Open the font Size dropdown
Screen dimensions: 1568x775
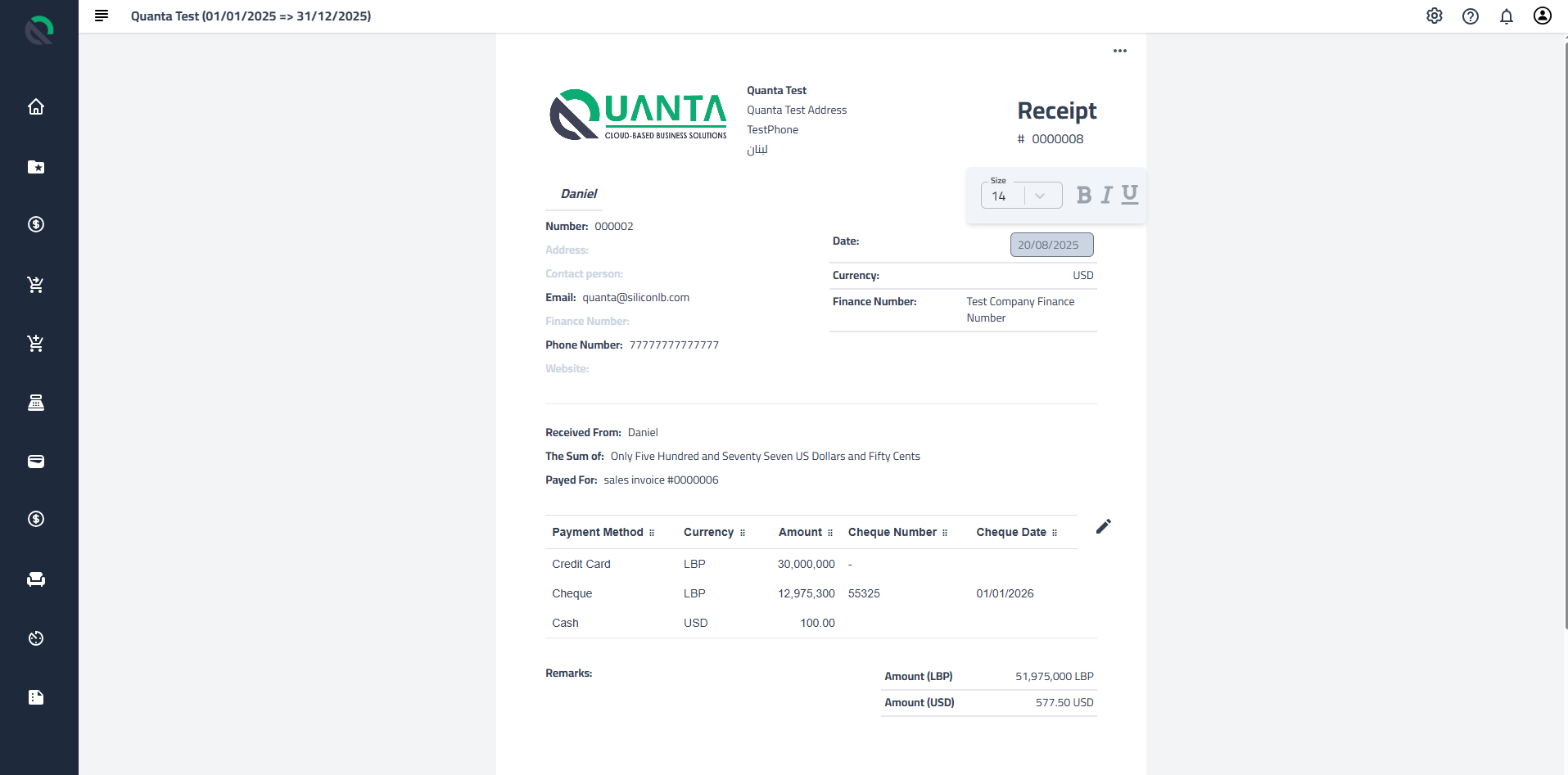coord(1040,196)
